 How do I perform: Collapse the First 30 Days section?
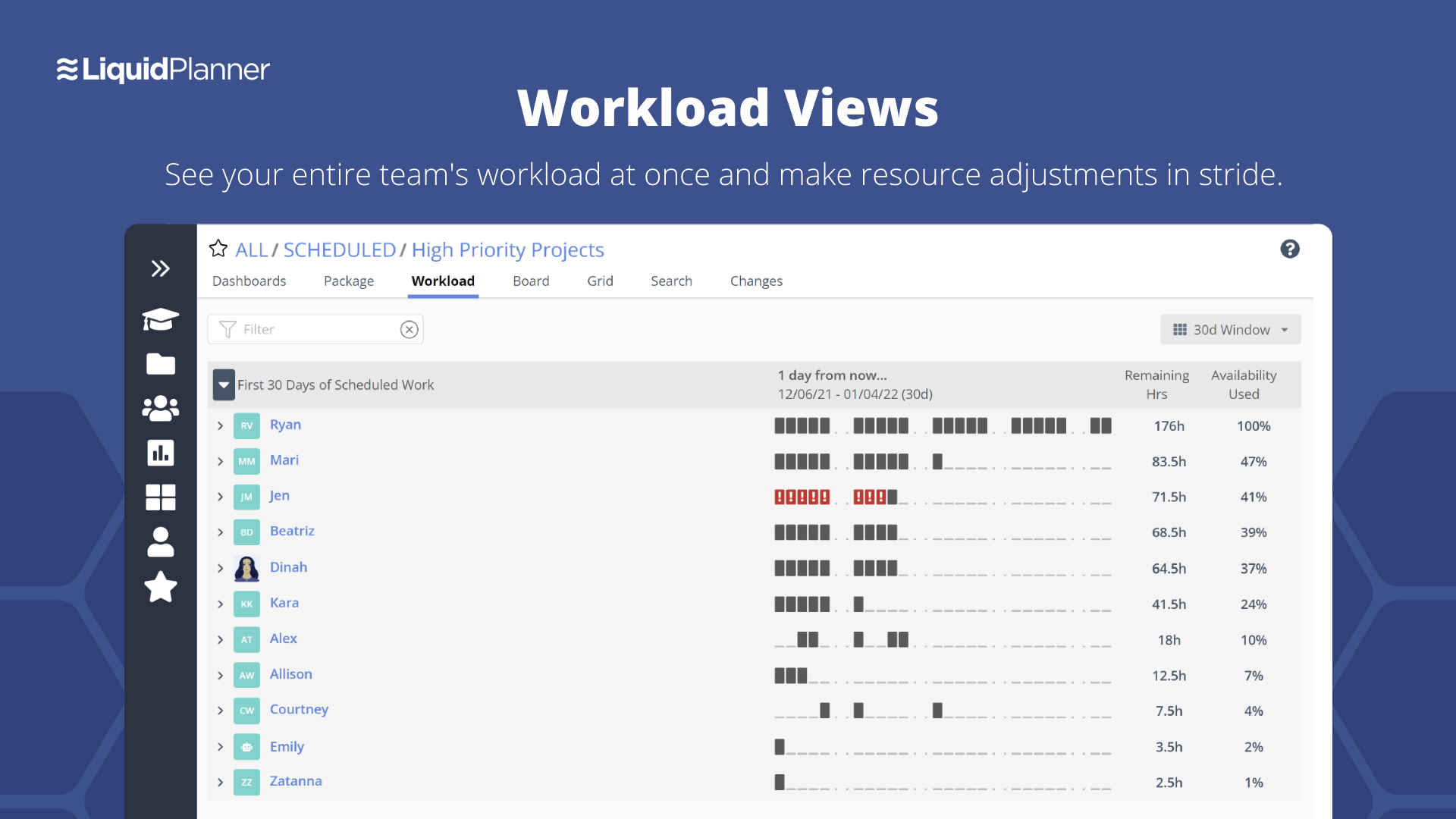pyautogui.click(x=222, y=384)
